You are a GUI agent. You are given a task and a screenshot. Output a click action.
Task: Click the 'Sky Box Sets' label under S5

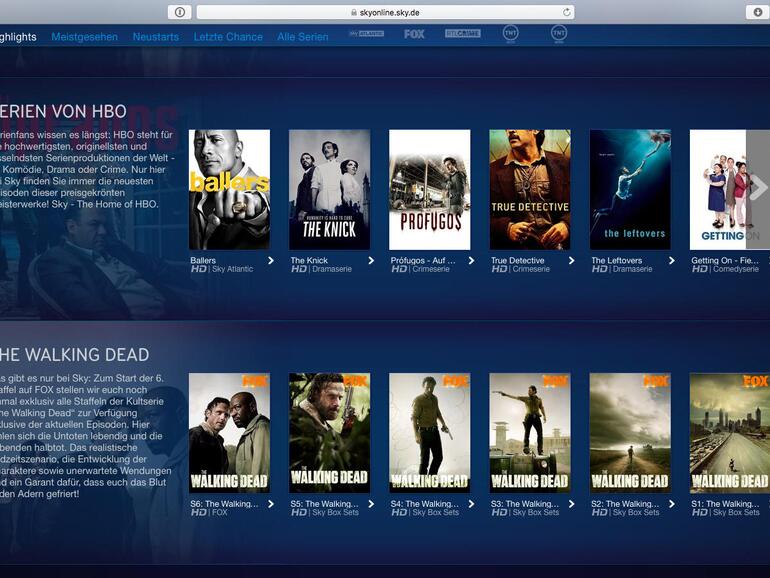pyautogui.click(x=335, y=512)
